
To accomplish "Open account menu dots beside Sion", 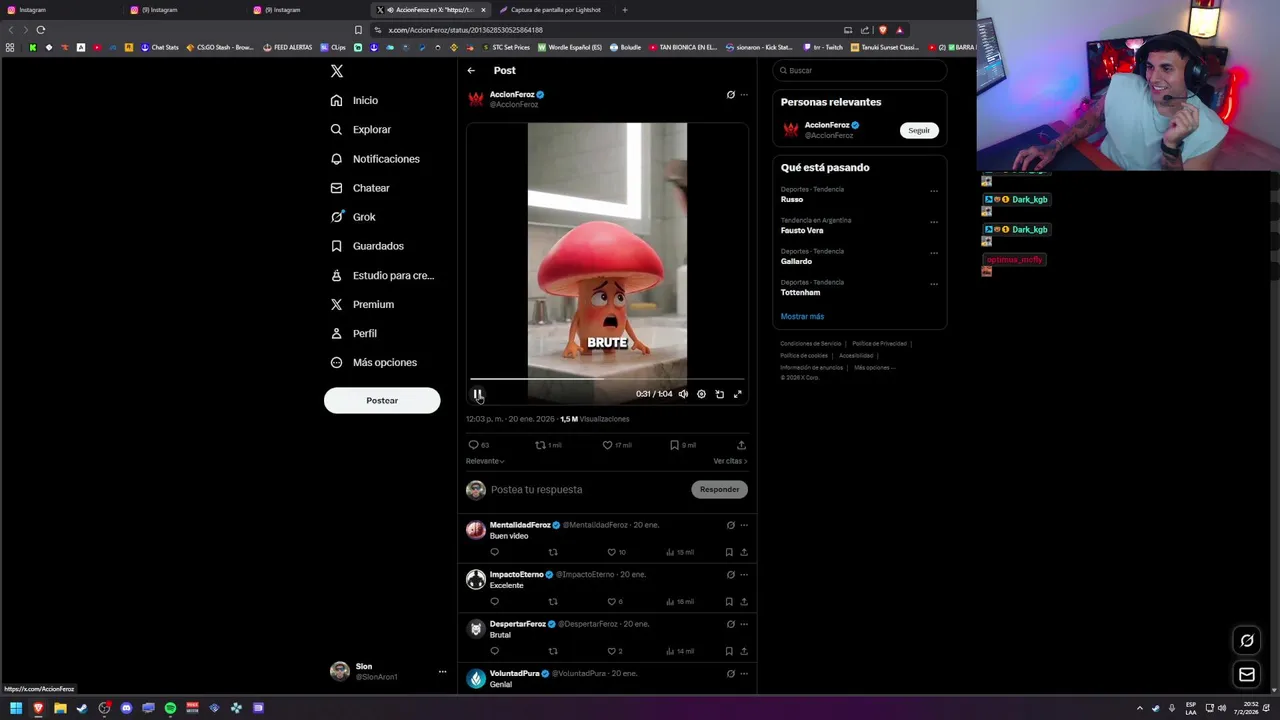I will [x=442, y=672].
